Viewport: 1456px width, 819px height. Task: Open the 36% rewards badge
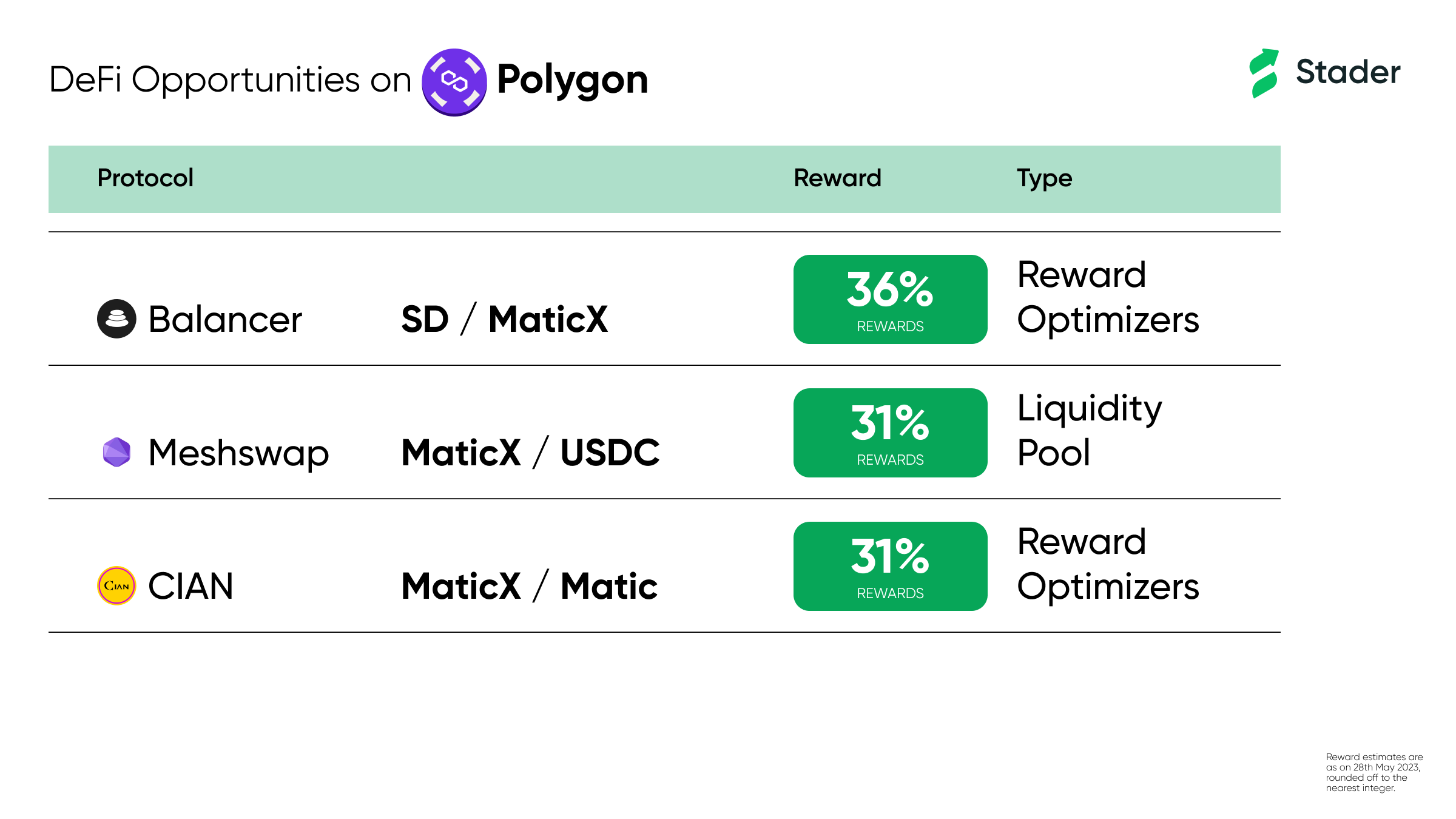(890, 299)
